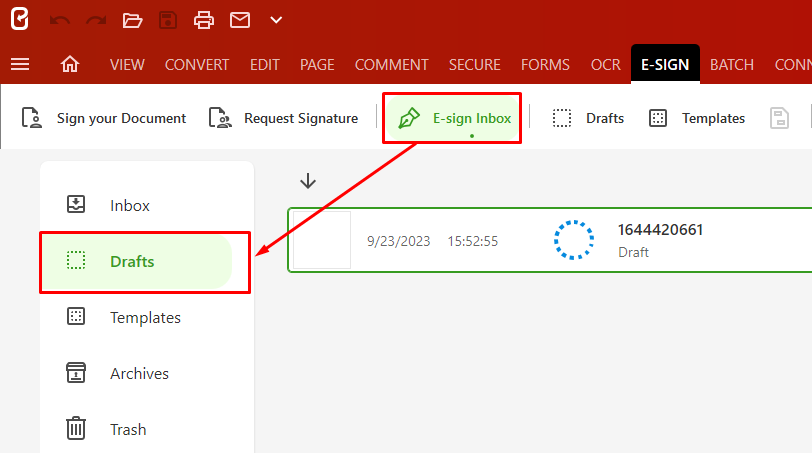Send document by email icon
Viewport: 812px width, 453px height.
240,20
